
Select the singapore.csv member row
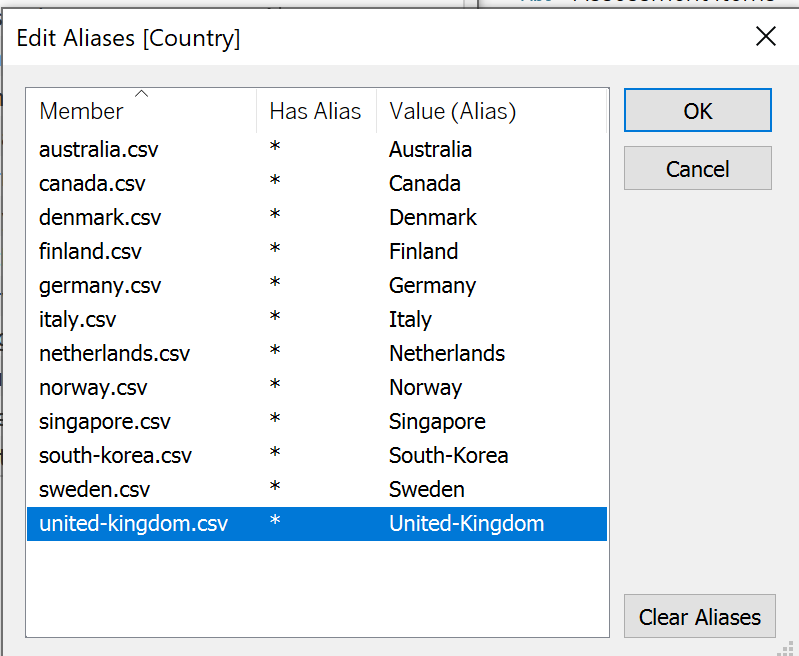[x=105, y=422]
